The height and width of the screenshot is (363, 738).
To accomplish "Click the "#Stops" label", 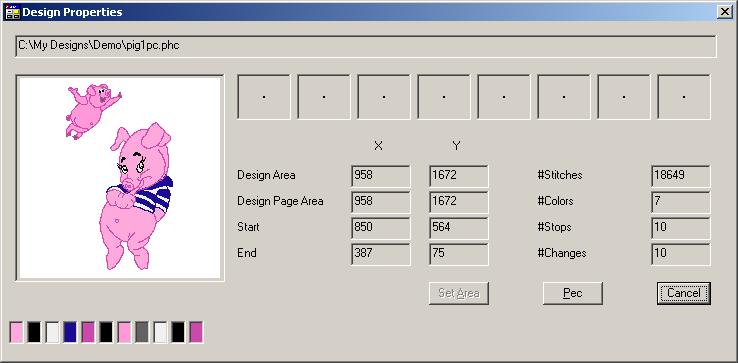I will [554, 227].
